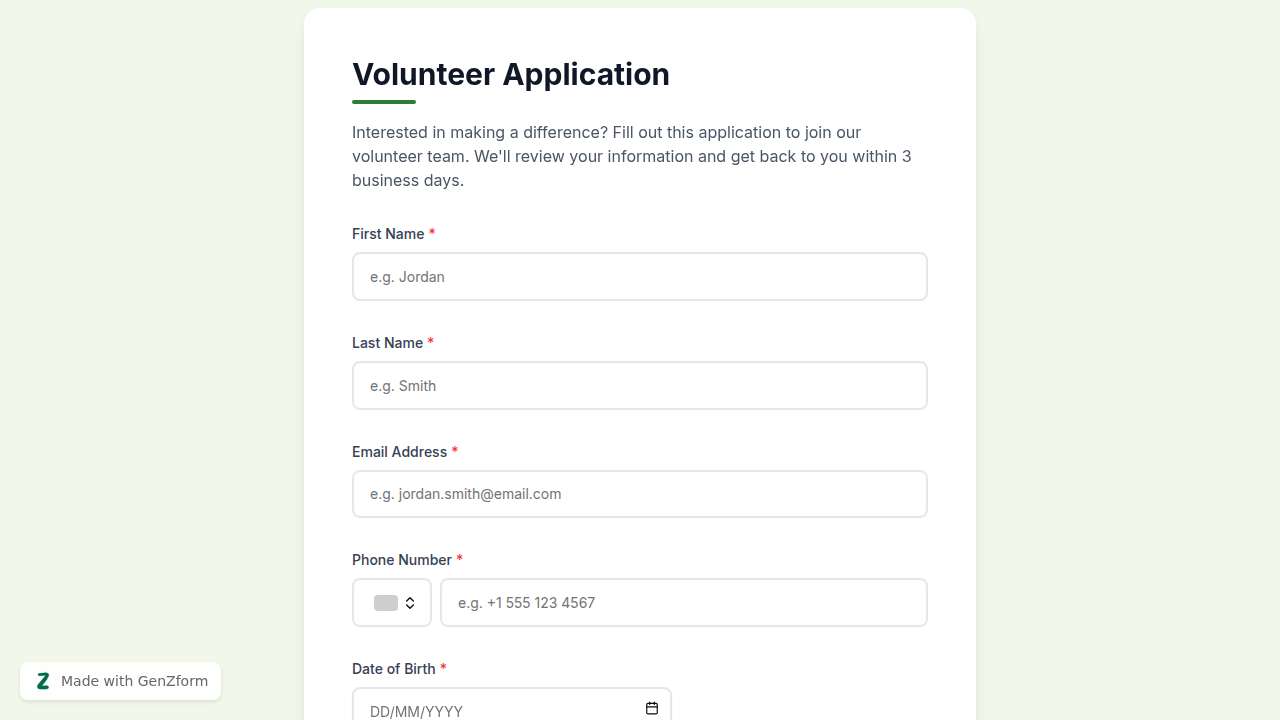Focus the Last Name text field
Viewport: 1280px width, 720px height.
pos(639,385)
